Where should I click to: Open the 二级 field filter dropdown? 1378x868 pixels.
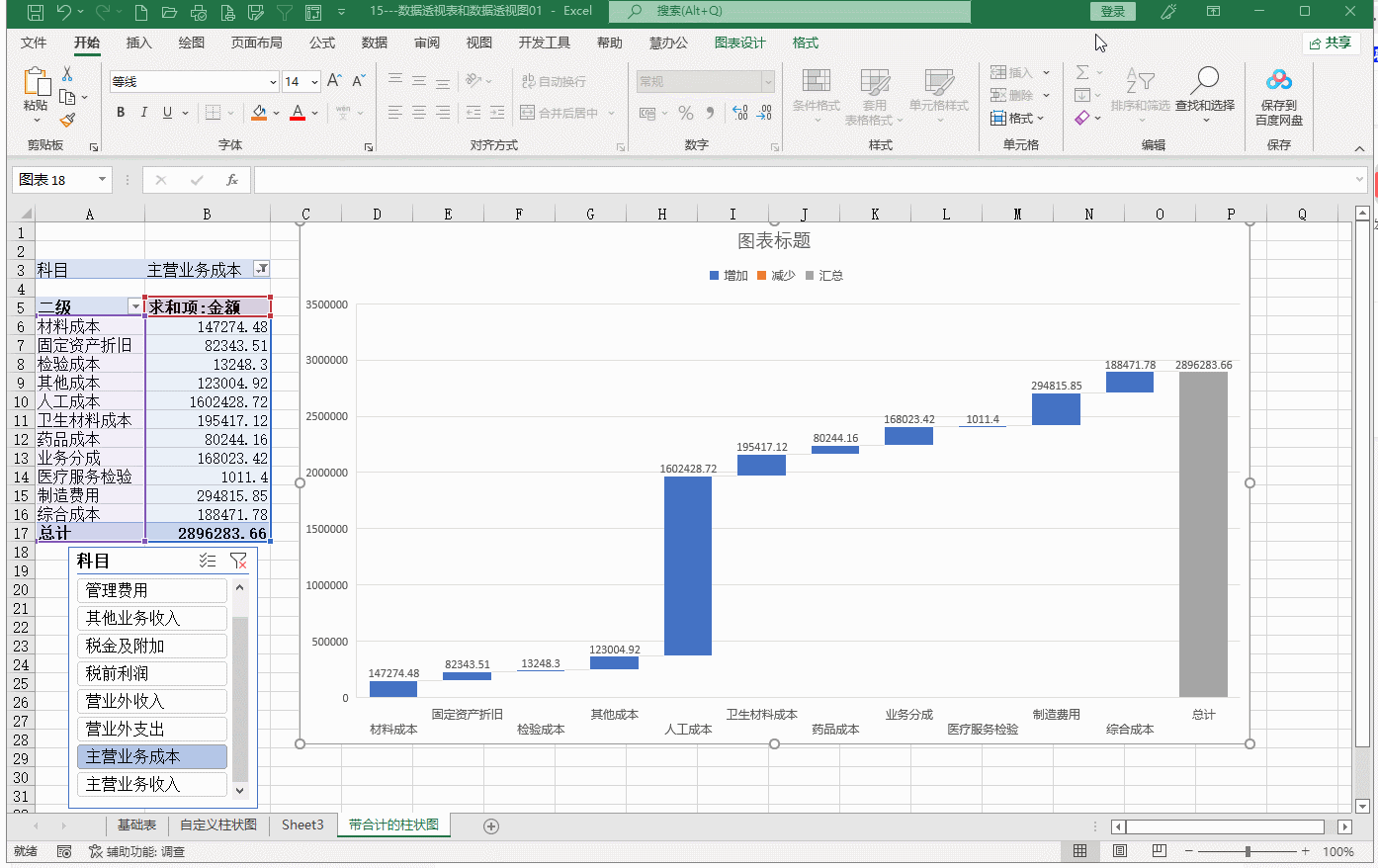pos(136,306)
